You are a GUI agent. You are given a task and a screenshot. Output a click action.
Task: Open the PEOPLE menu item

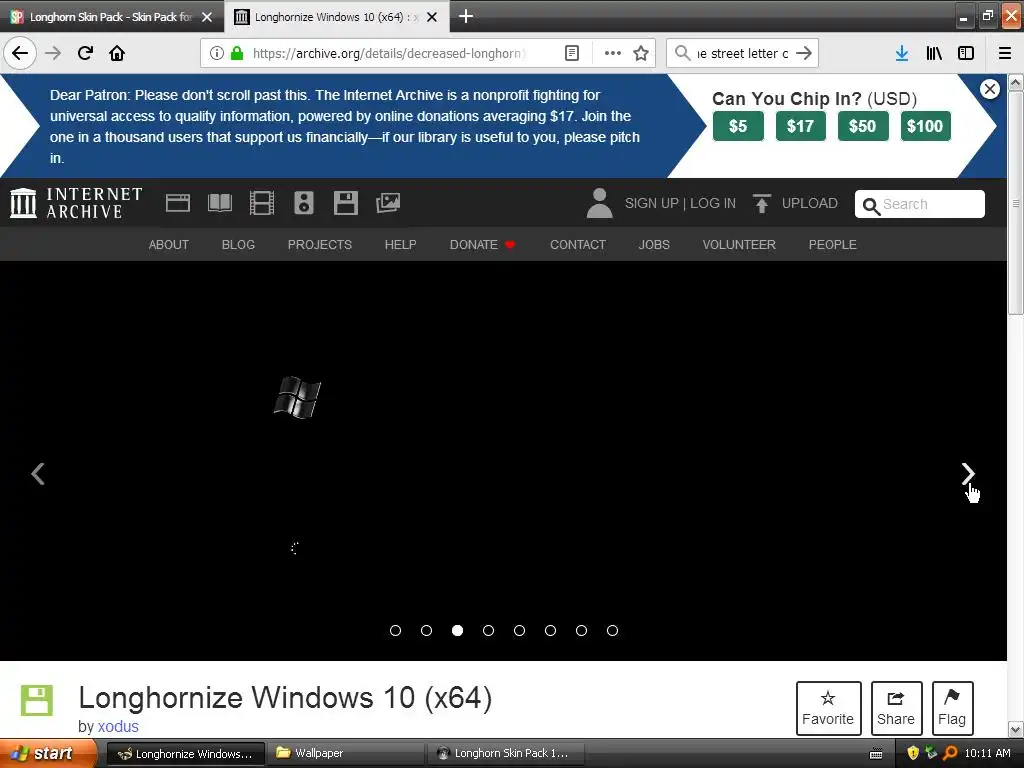[833, 244]
